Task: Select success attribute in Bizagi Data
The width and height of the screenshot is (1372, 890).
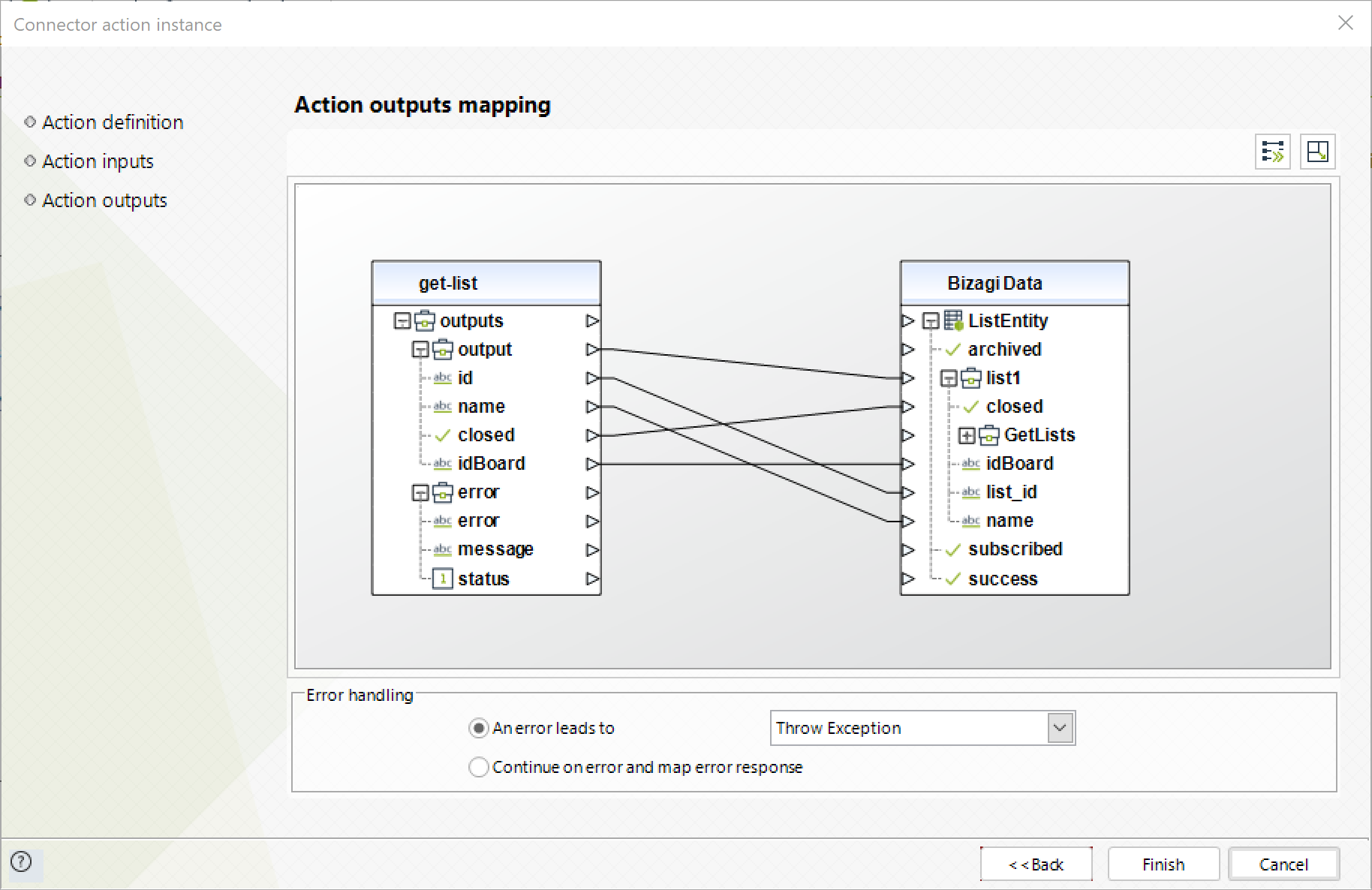Action: pos(1003,579)
